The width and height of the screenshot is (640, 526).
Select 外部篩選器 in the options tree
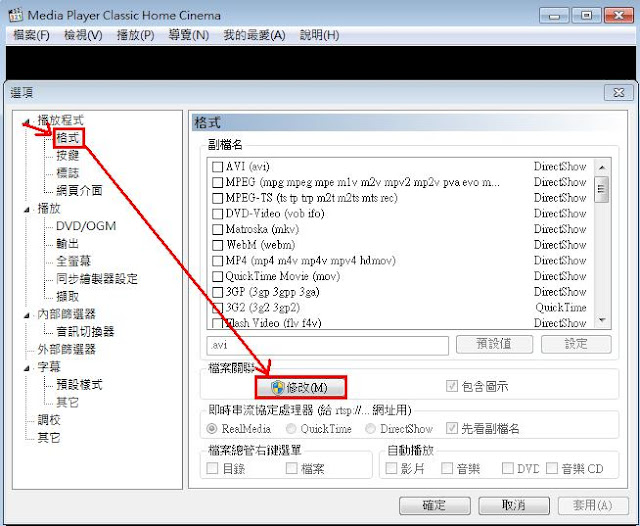67,349
